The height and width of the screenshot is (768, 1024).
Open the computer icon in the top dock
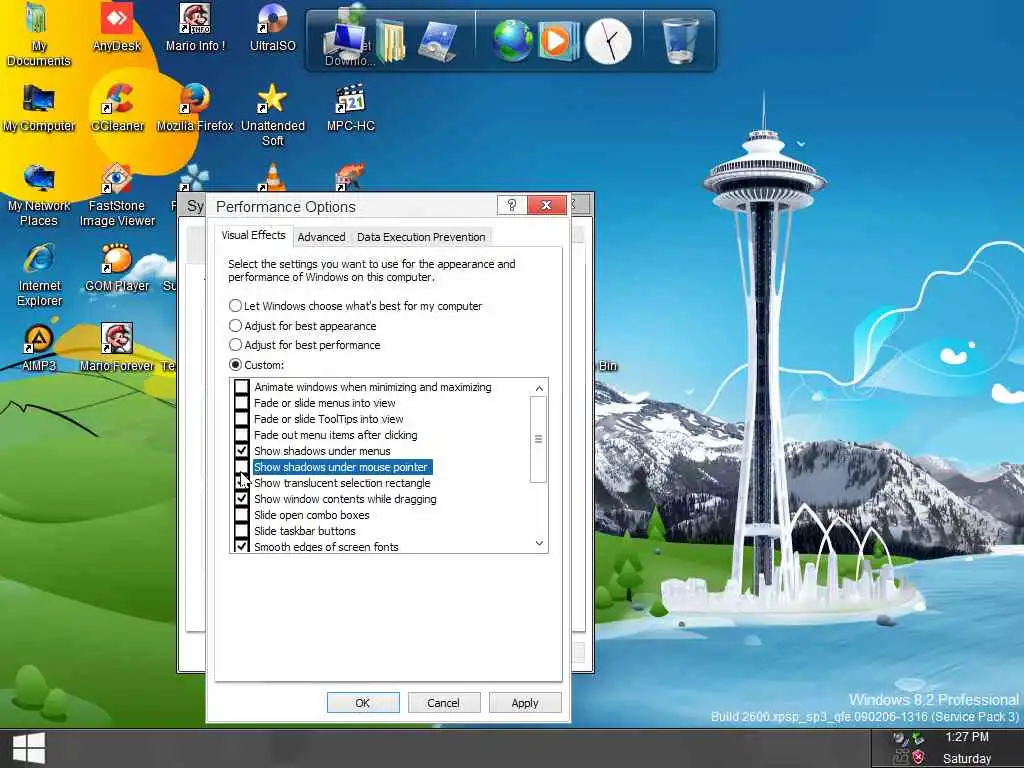[346, 40]
